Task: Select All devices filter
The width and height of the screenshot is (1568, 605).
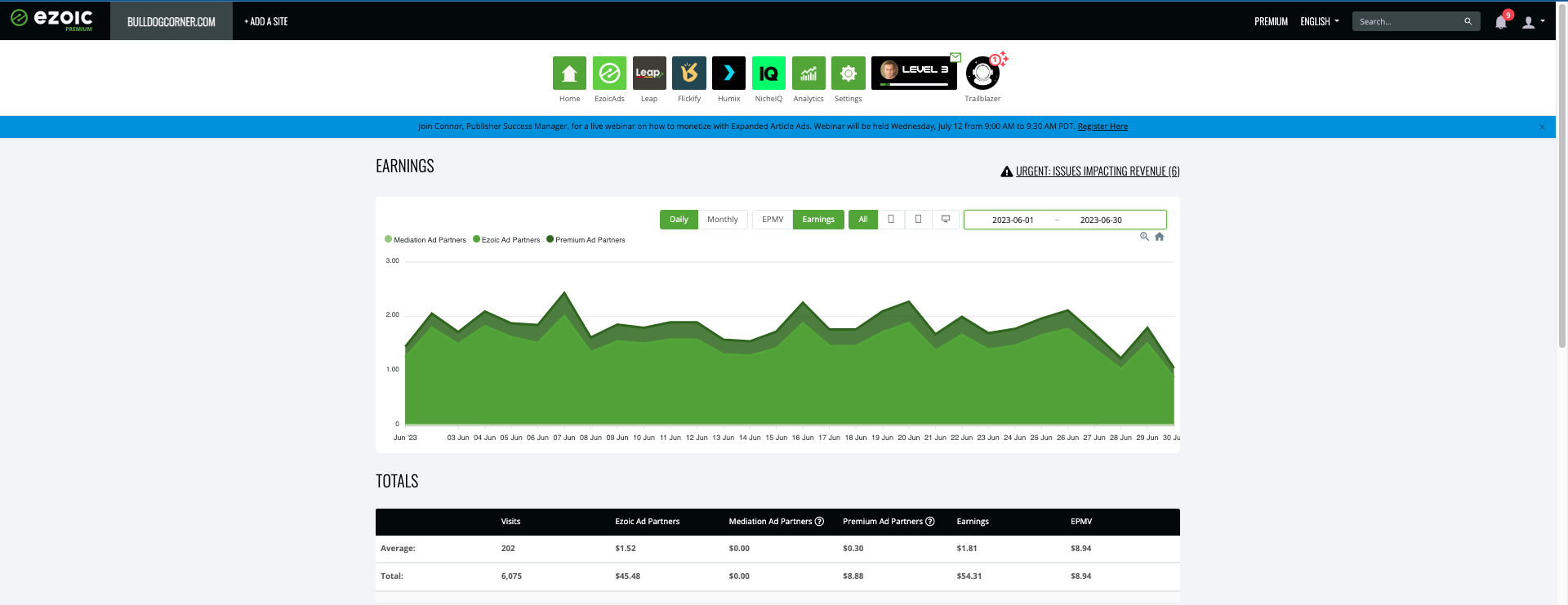Action: (x=863, y=220)
